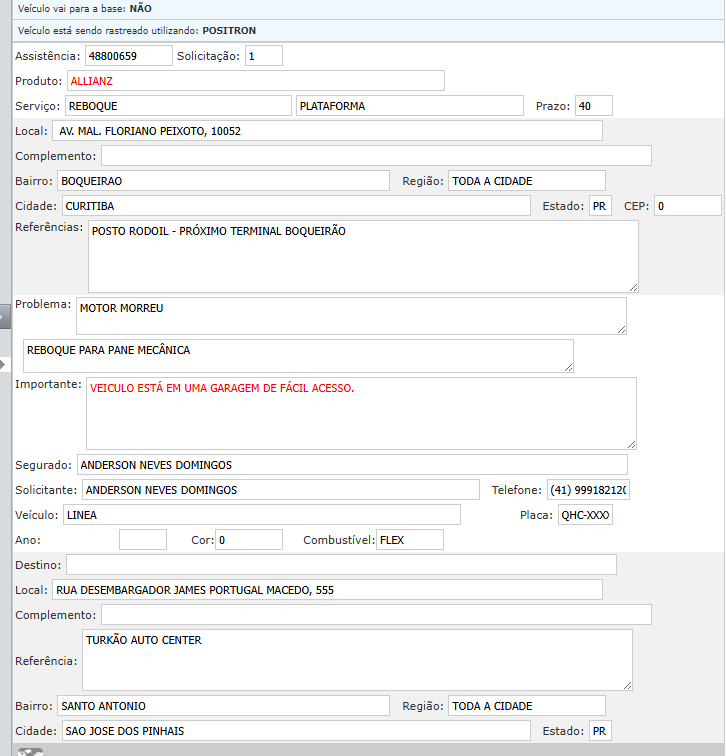The image size is (726, 756).
Task: Select the Prazo field
Action: click(x=593, y=106)
